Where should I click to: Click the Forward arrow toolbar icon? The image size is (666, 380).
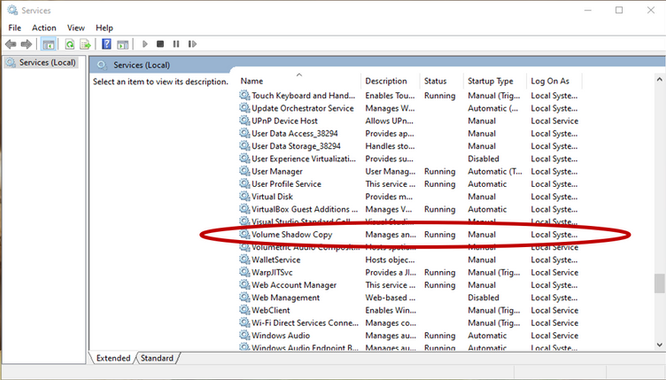pyautogui.click(x=26, y=44)
